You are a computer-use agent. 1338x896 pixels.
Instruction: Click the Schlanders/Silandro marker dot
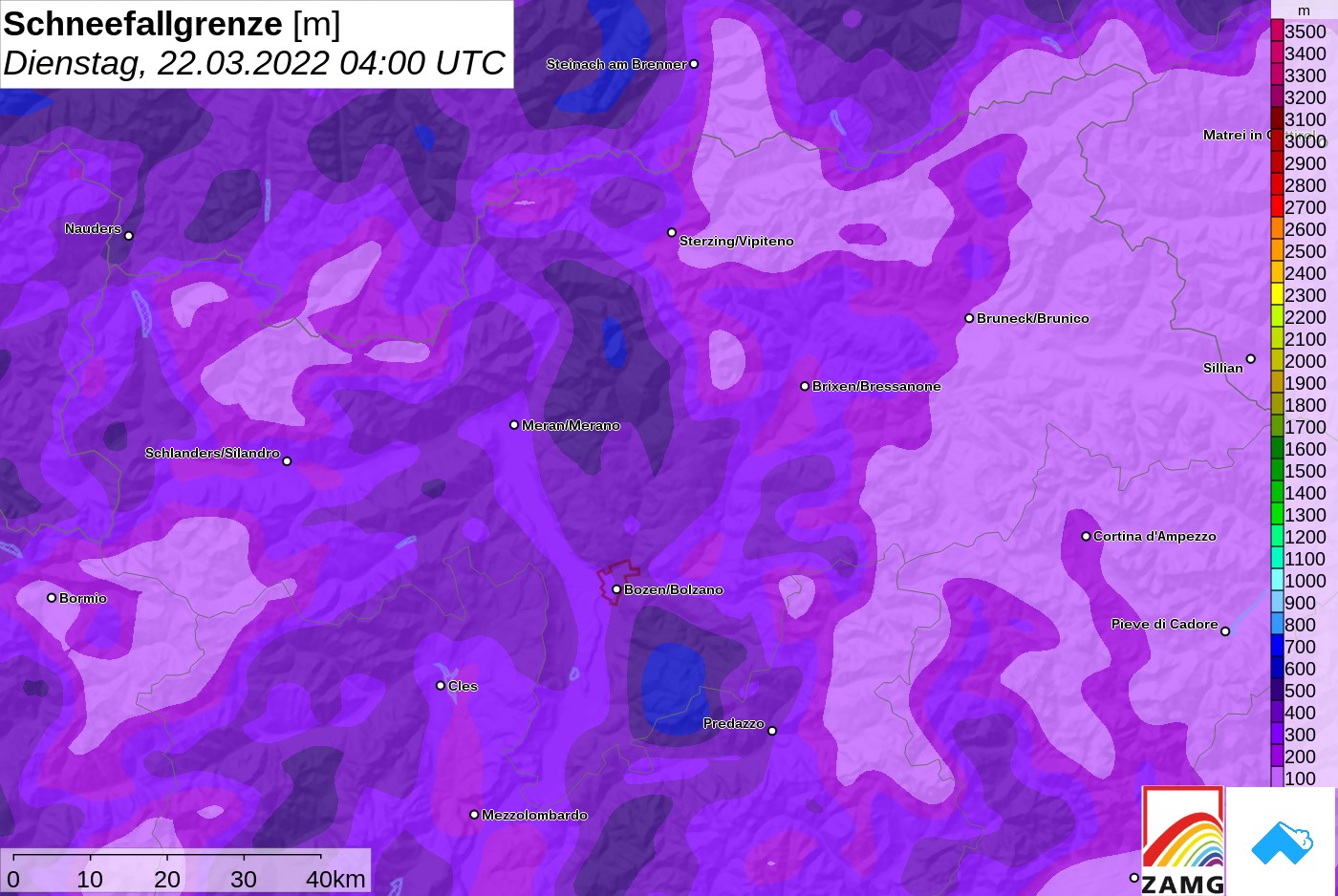click(x=287, y=461)
